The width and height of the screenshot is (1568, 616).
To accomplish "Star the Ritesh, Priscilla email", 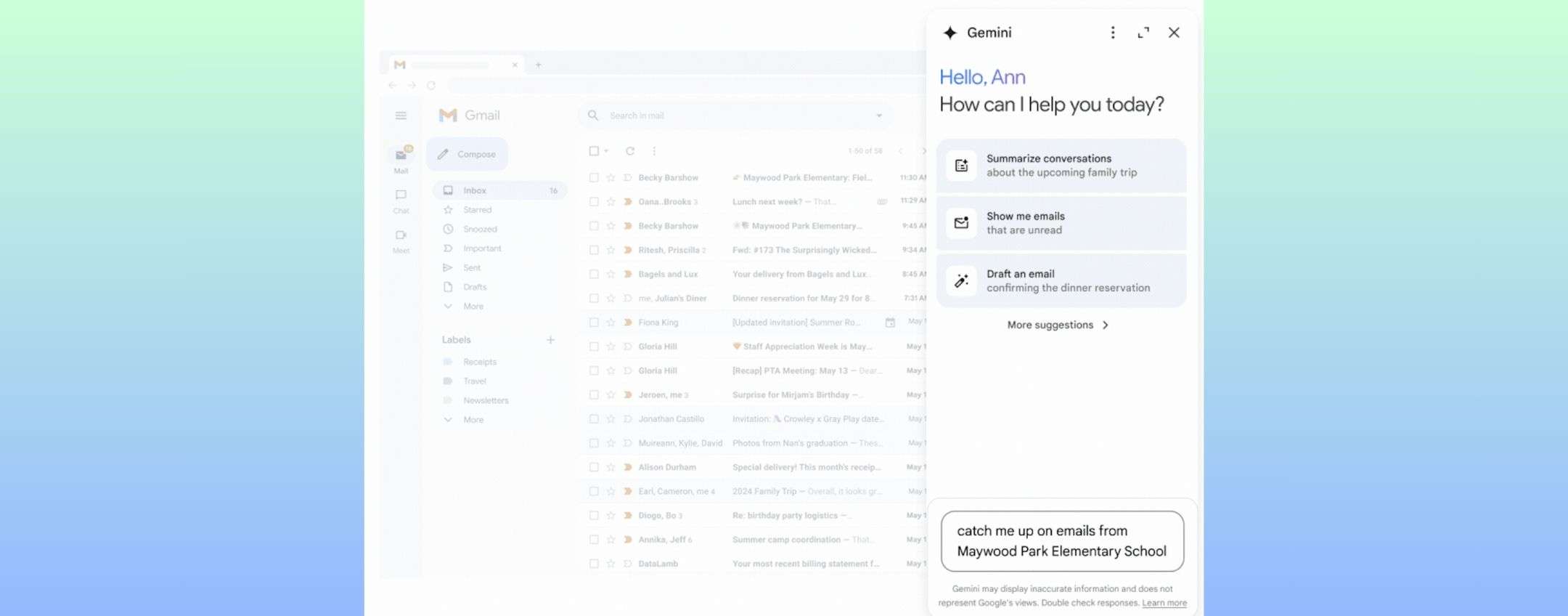I will click(x=611, y=250).
